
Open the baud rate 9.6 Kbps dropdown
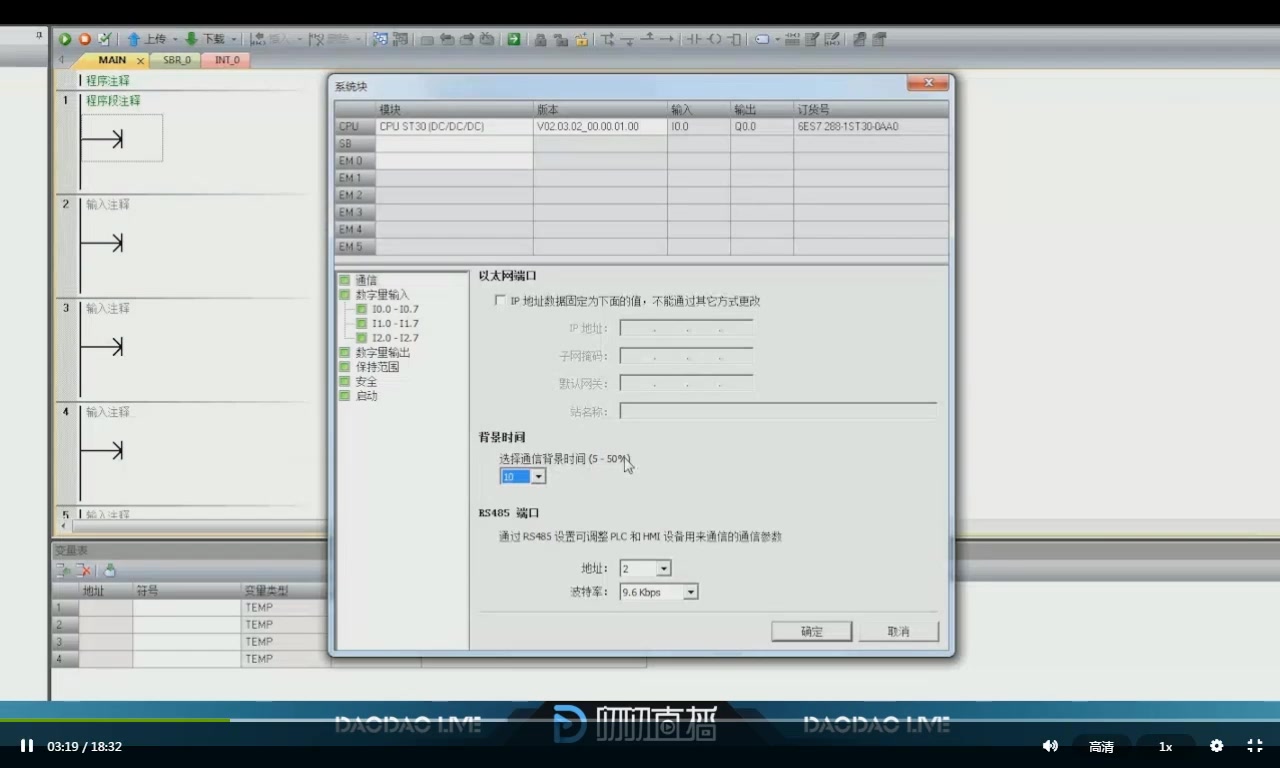(x=690, y=592)
